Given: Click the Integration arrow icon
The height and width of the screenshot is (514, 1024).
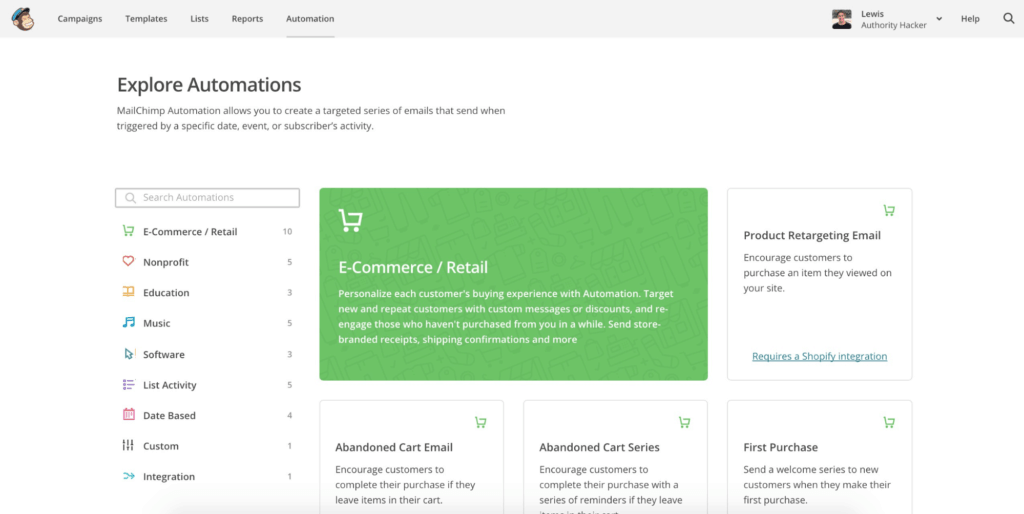Looking at the screenshot, I should click(x=128, y=477).
